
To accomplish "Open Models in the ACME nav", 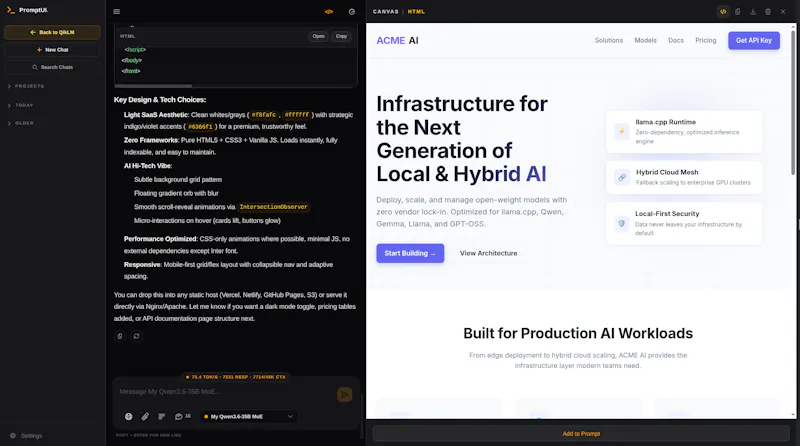I will pos(645,40).
